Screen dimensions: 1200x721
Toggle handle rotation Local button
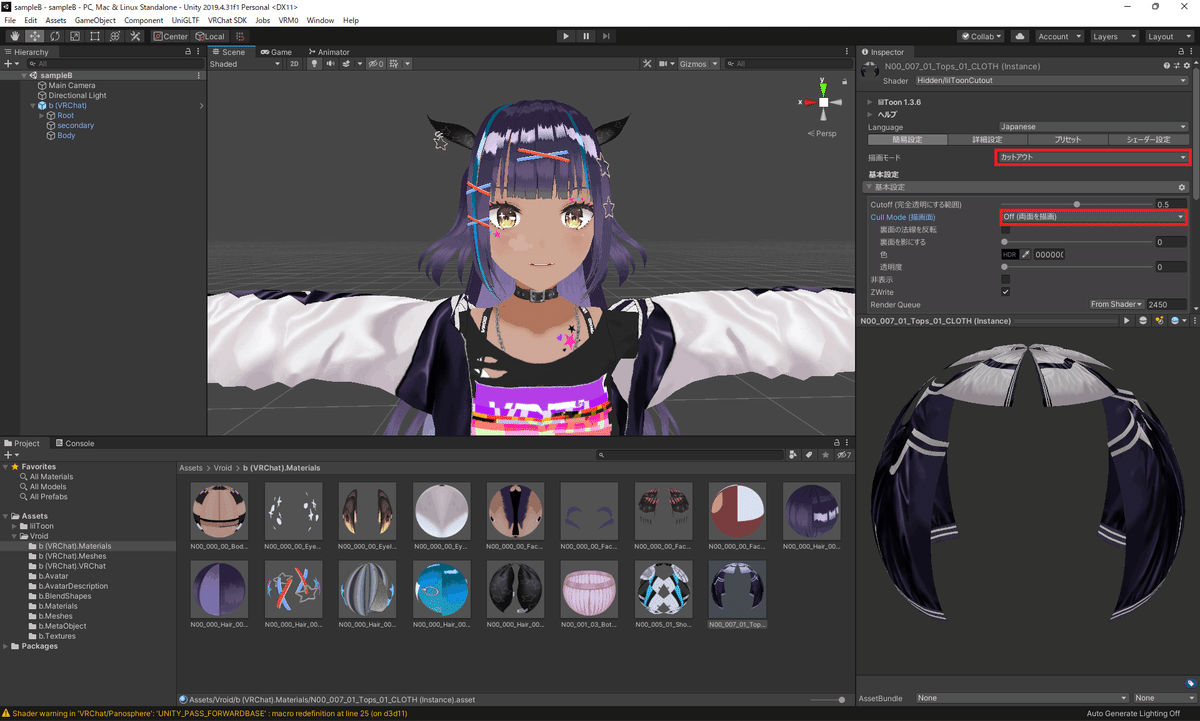pos(210,36)
